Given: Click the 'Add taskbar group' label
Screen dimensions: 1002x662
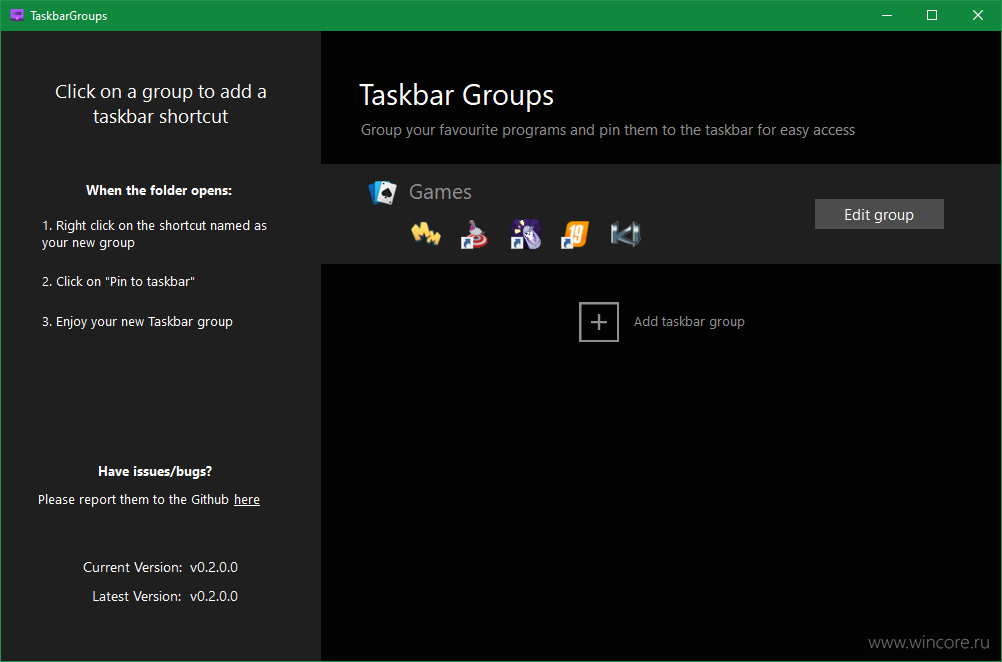Looking at the screenshot, I should (x=689, y=321).
